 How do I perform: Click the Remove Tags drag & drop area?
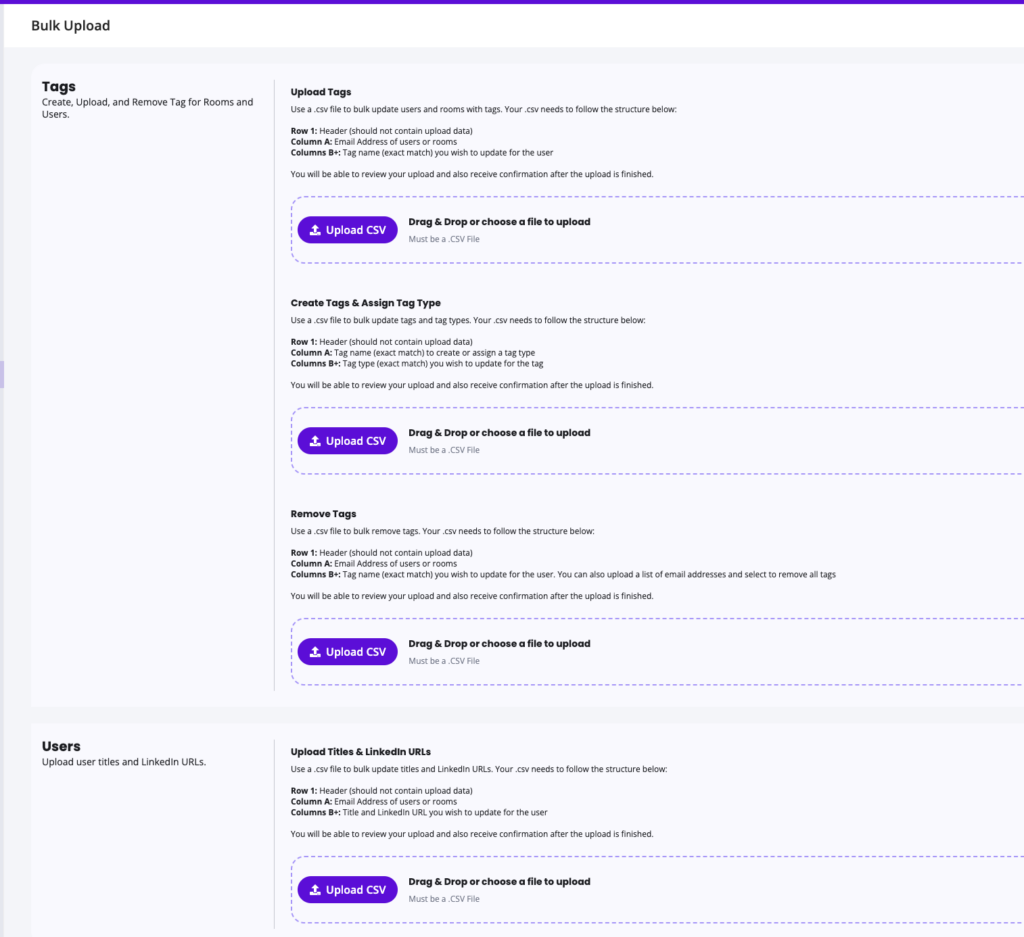click(x=657, y=652)
